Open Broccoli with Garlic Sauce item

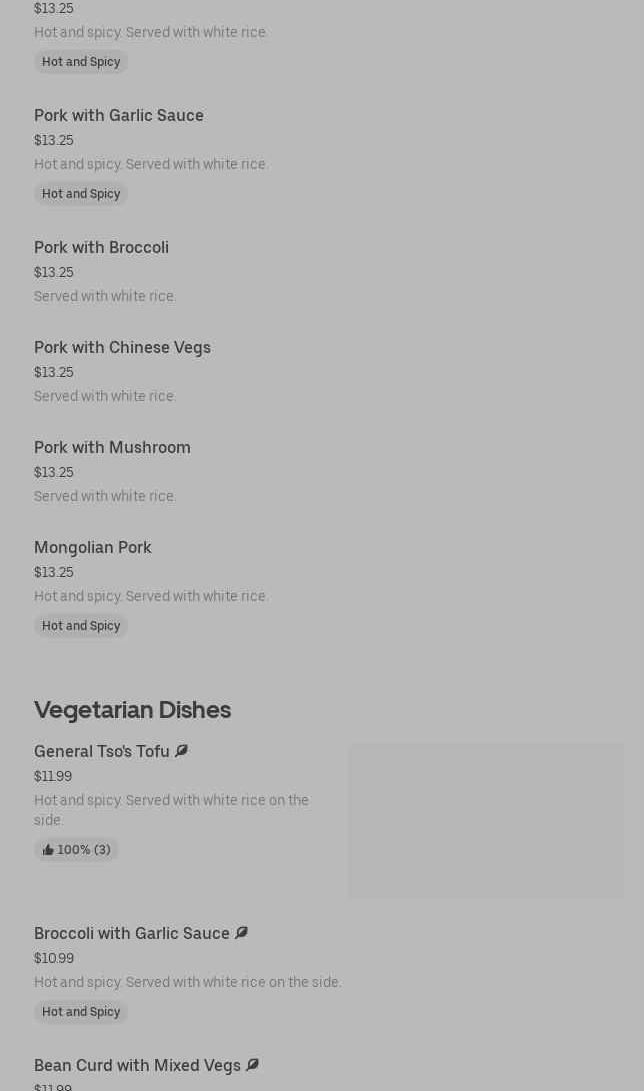click(132, 934)
